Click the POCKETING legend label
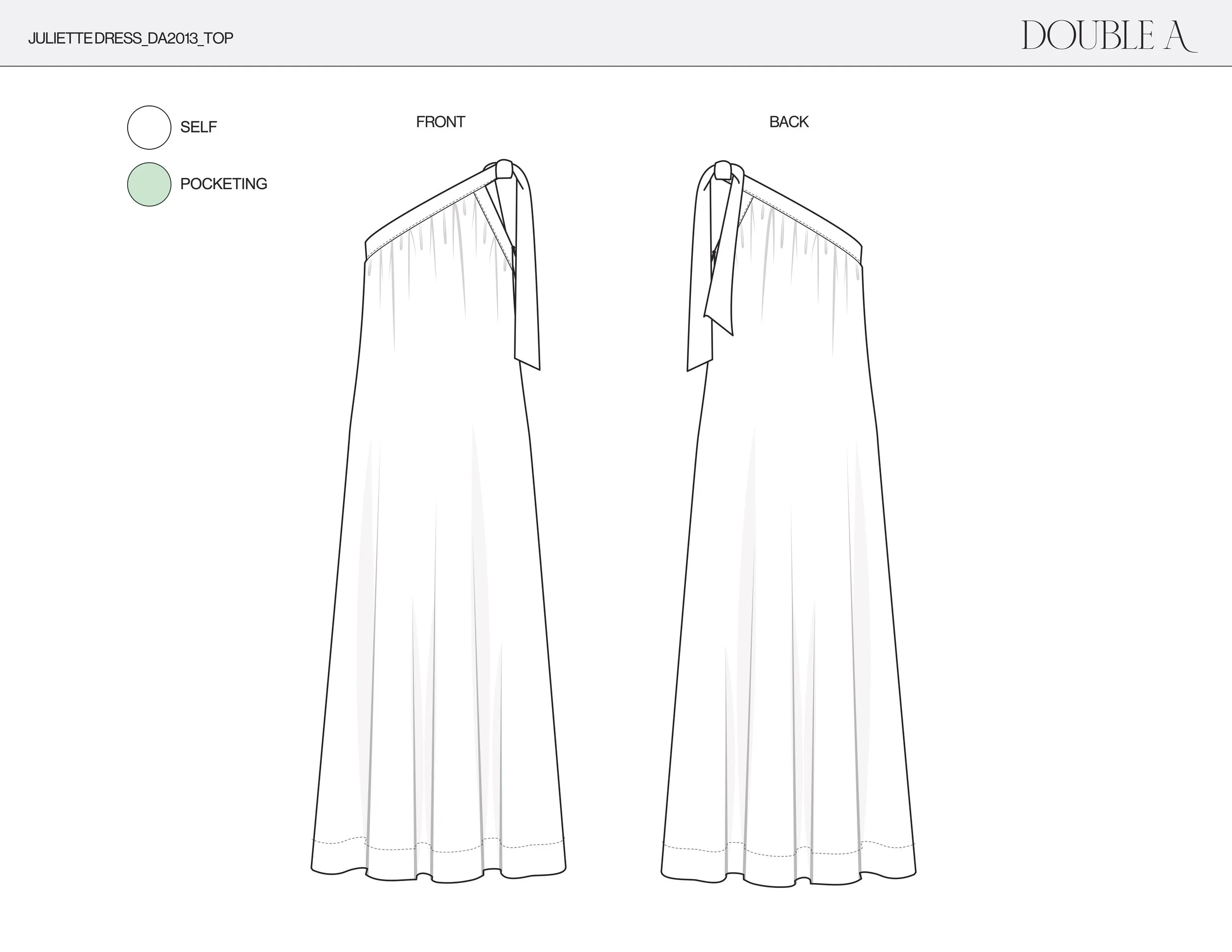Screen dimensions: 1232x952 pos(223,184)
